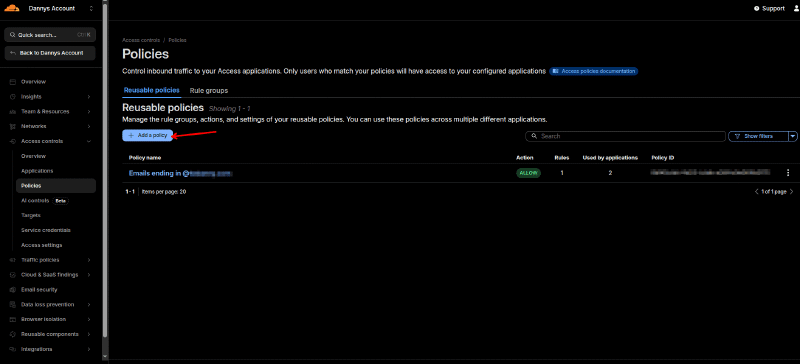800x364 pixels.
Task: Open the dropdown arrow beside Show filters
Action: tap(792, 136)
